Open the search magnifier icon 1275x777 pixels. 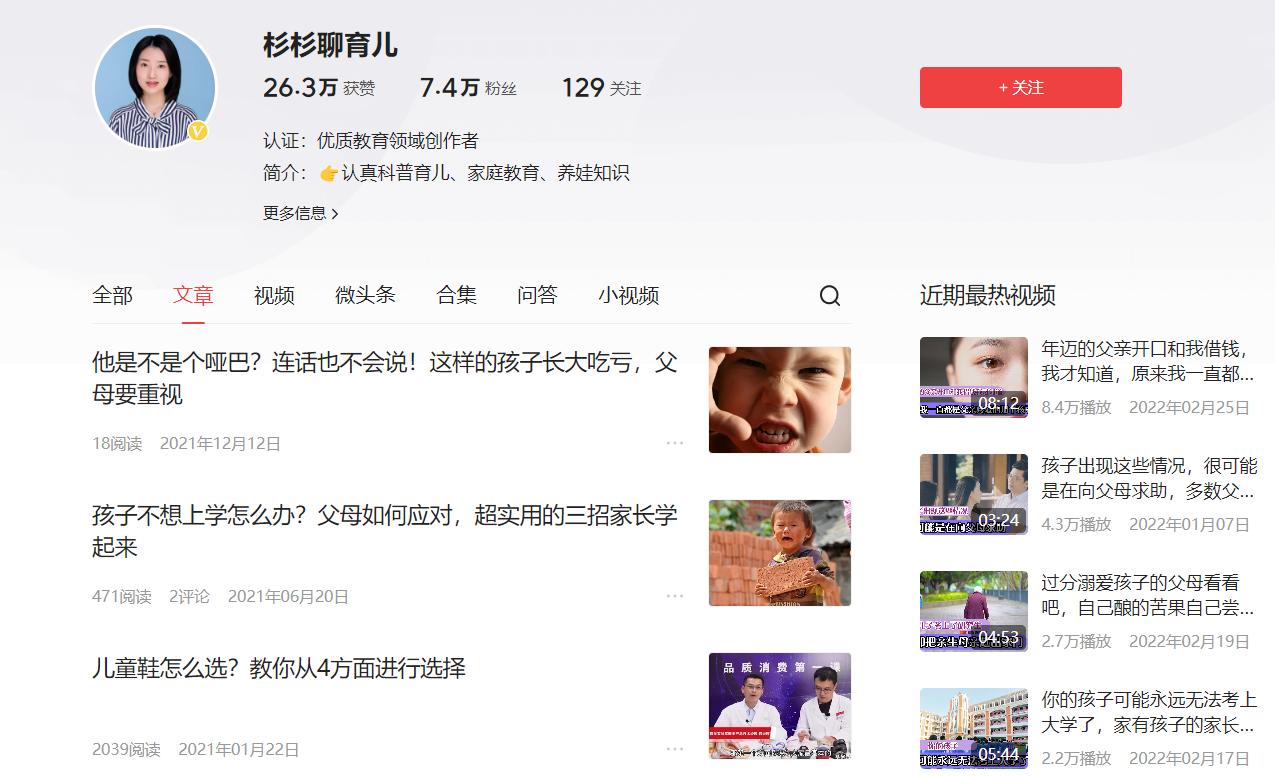pos(829,296)
